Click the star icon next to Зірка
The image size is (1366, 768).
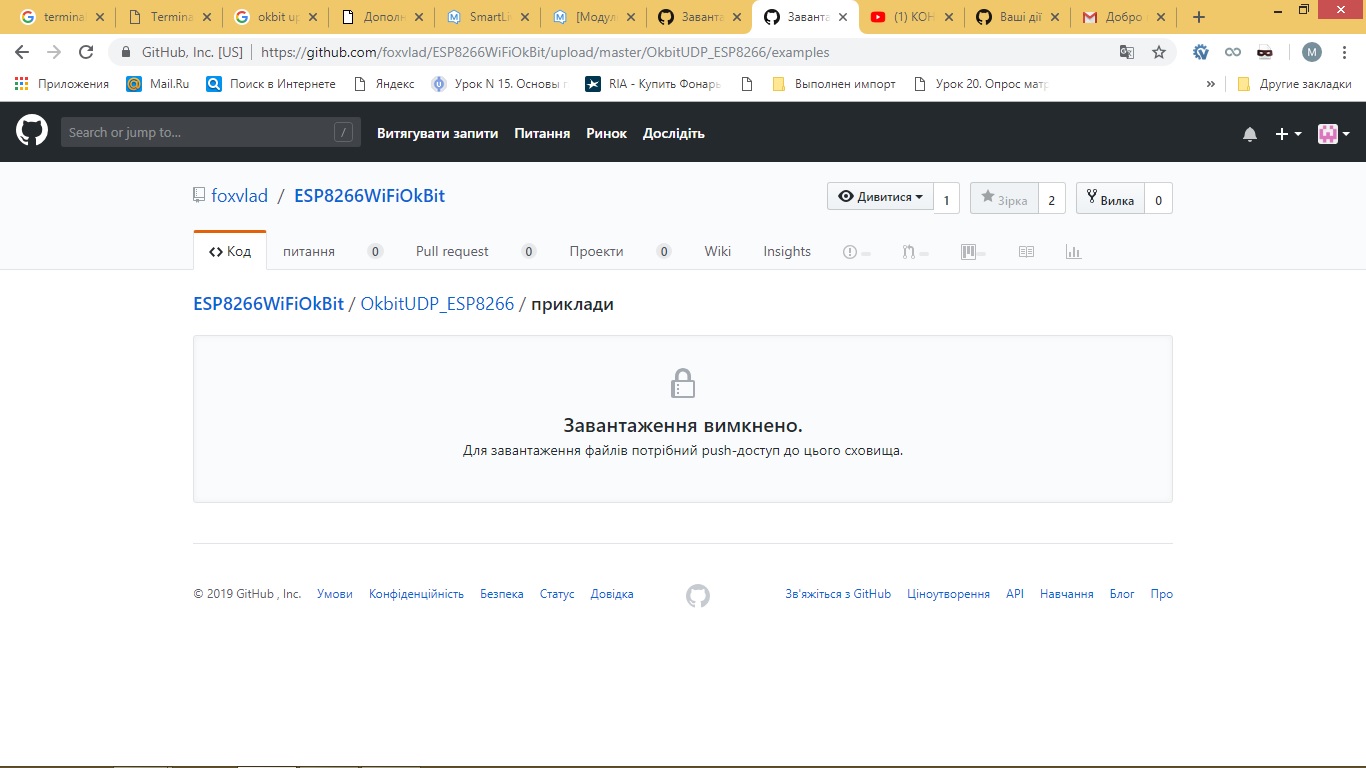(988, 196)
